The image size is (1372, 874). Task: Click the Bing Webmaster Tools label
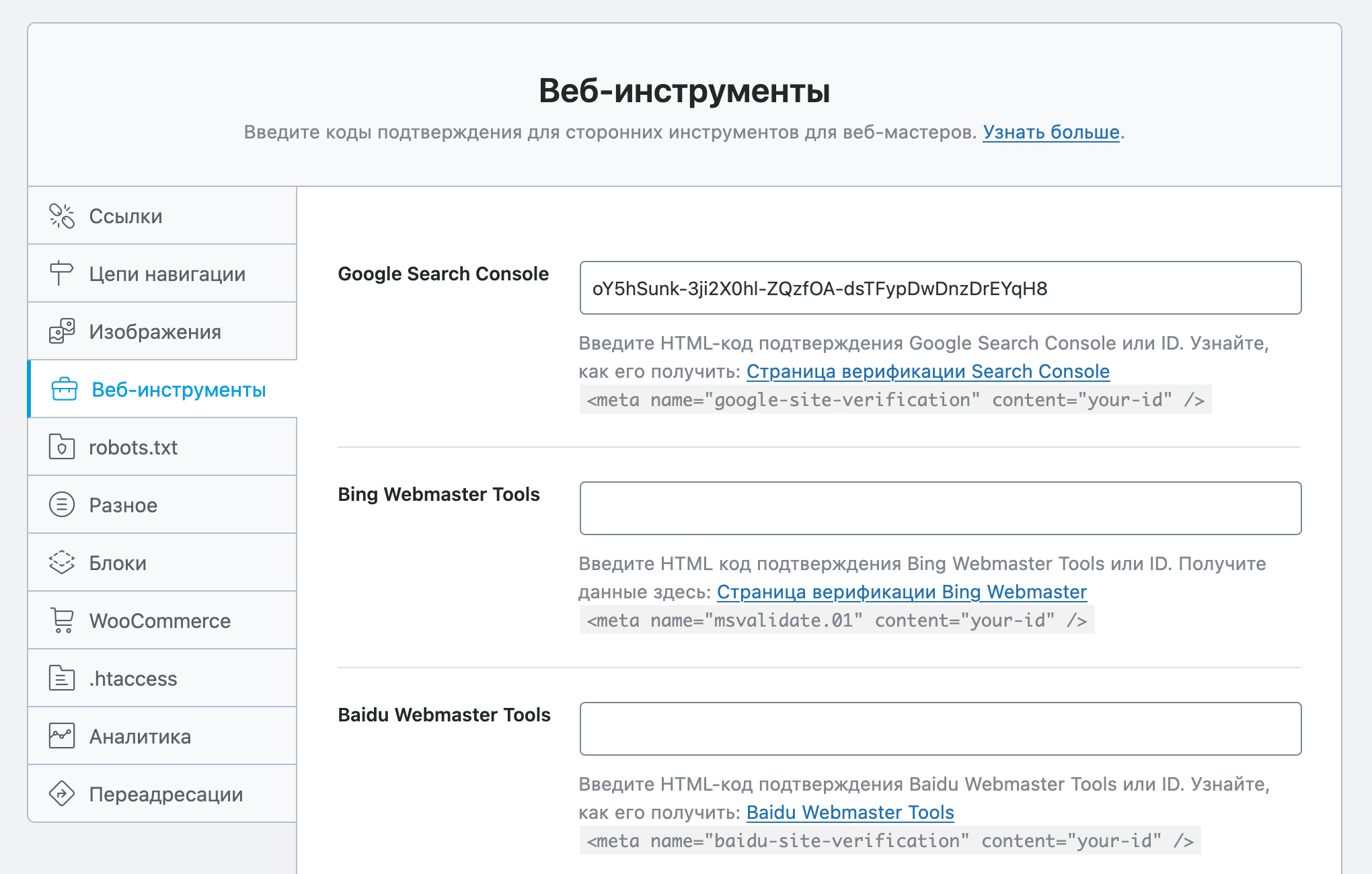pos(439,495)
